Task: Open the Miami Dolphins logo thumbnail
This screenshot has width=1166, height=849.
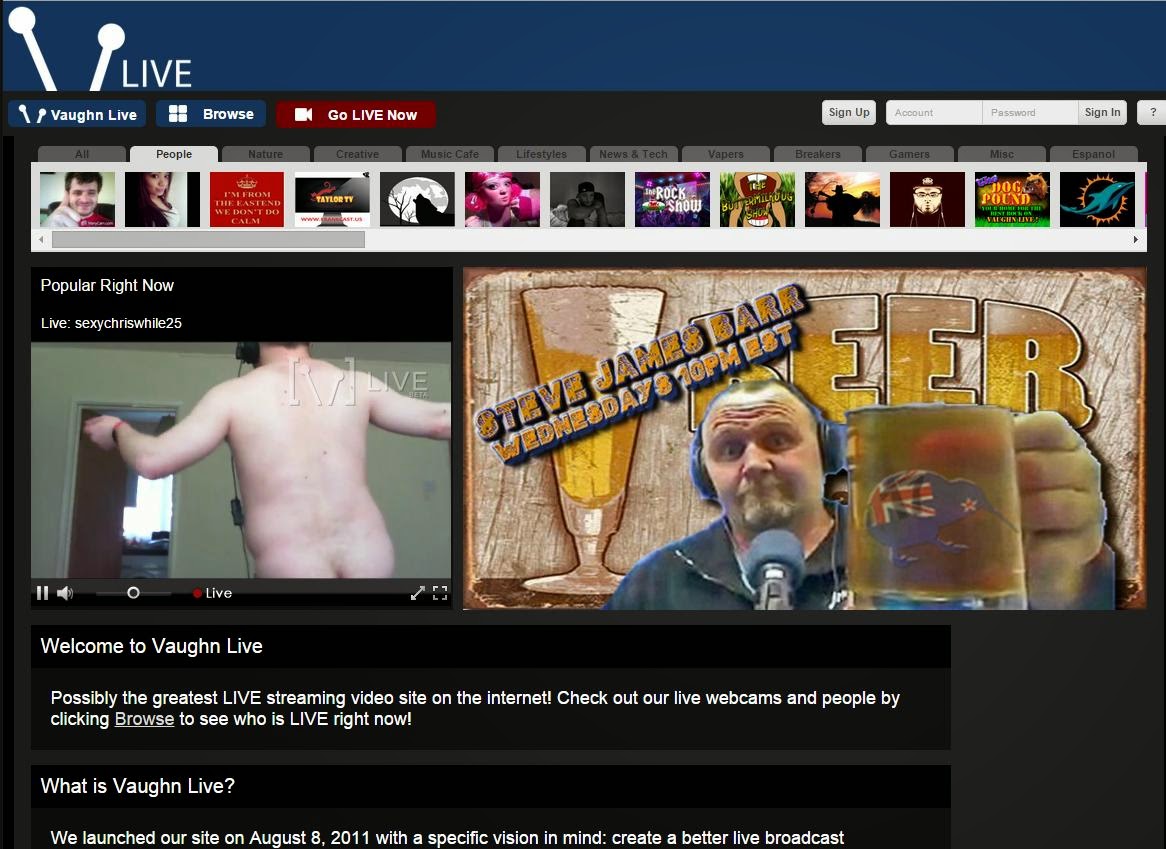Action: pyautogui.click(x=1098, y=199)
